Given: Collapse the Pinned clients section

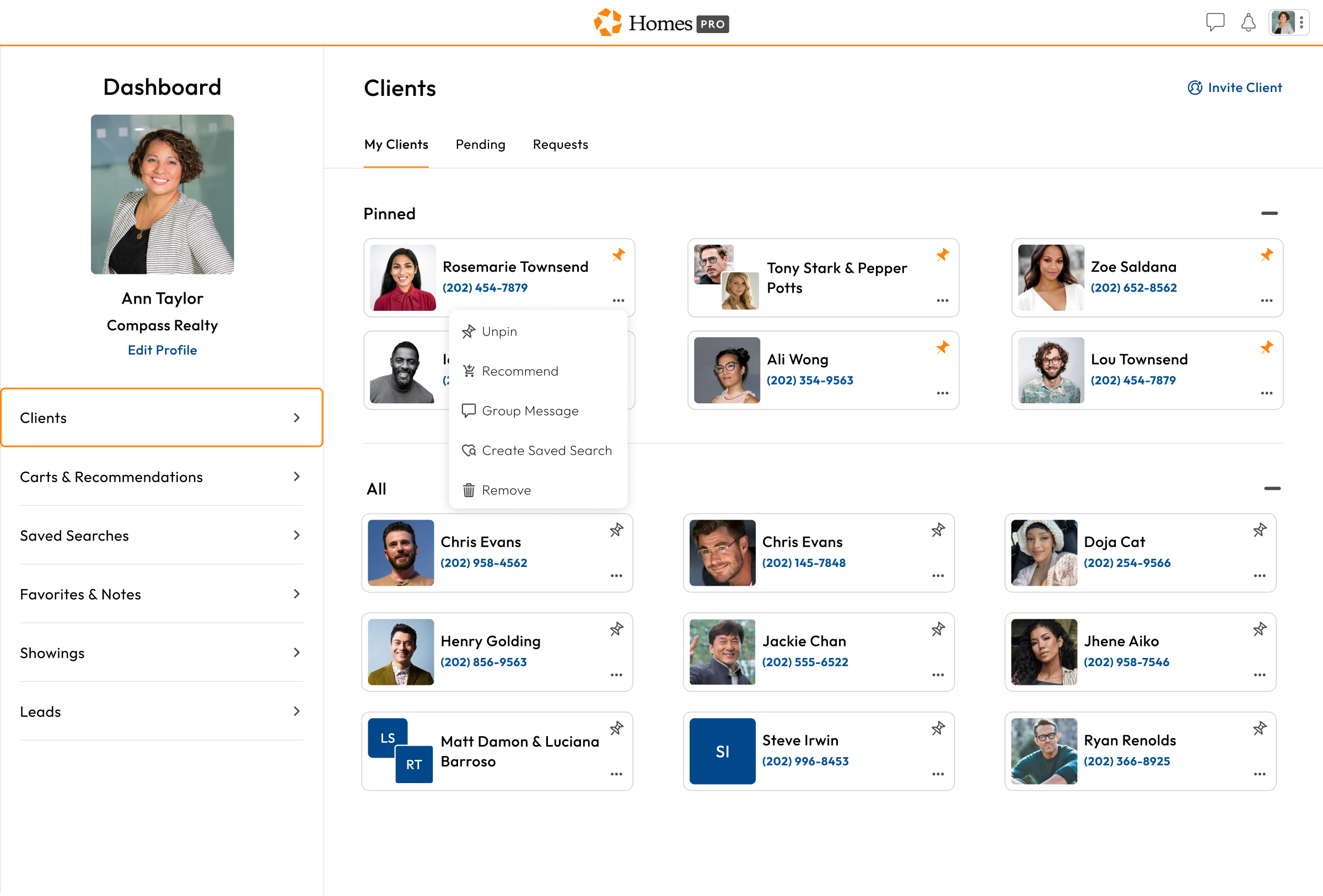Looking at the screenshot, I should 1271,213.
